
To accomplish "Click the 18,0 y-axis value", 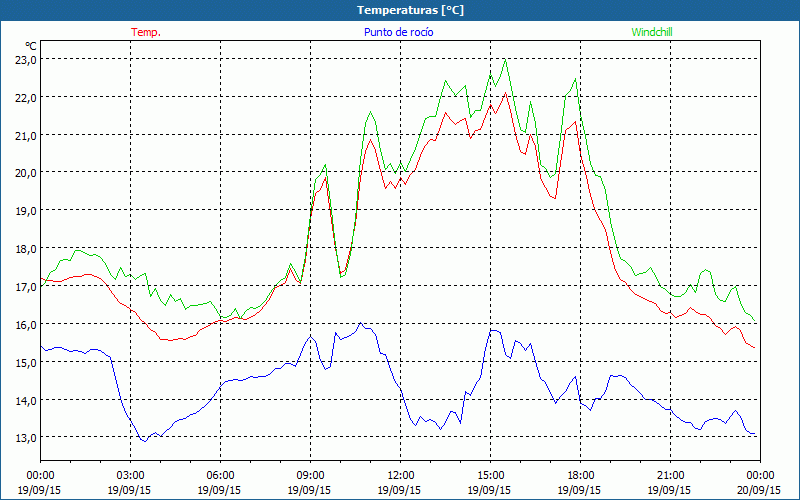I will [x=26, y=249].
